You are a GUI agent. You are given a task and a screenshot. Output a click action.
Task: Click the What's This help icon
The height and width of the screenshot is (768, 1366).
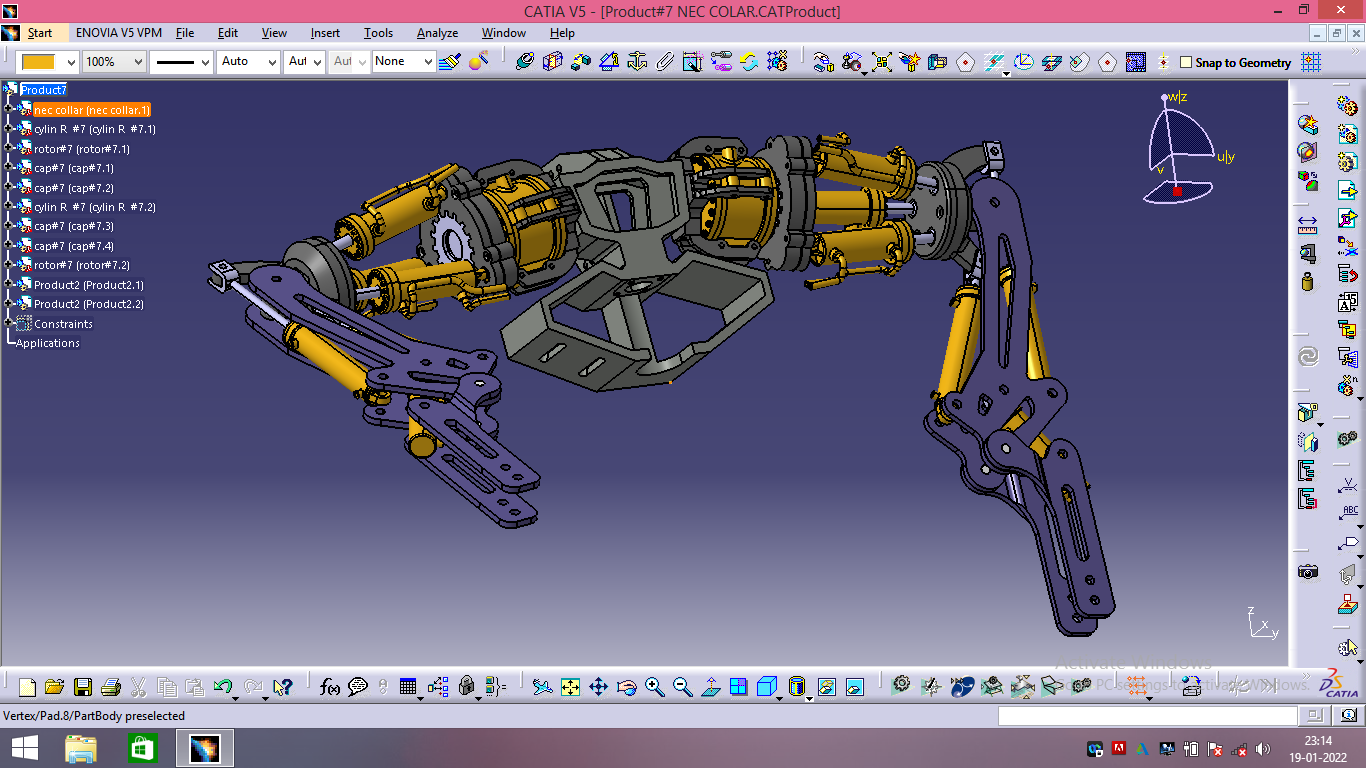tap(282, 687)
